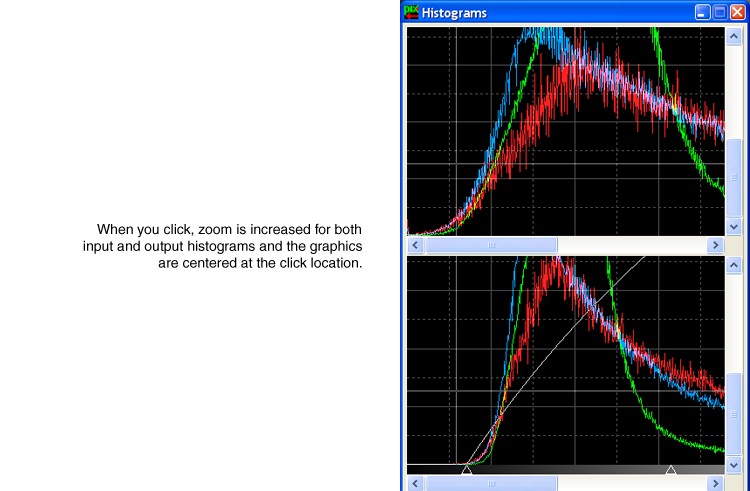This screenshot has height=491, width=750.
Task: Select the shadows clipping triangle slider
Action: point(466,469)
